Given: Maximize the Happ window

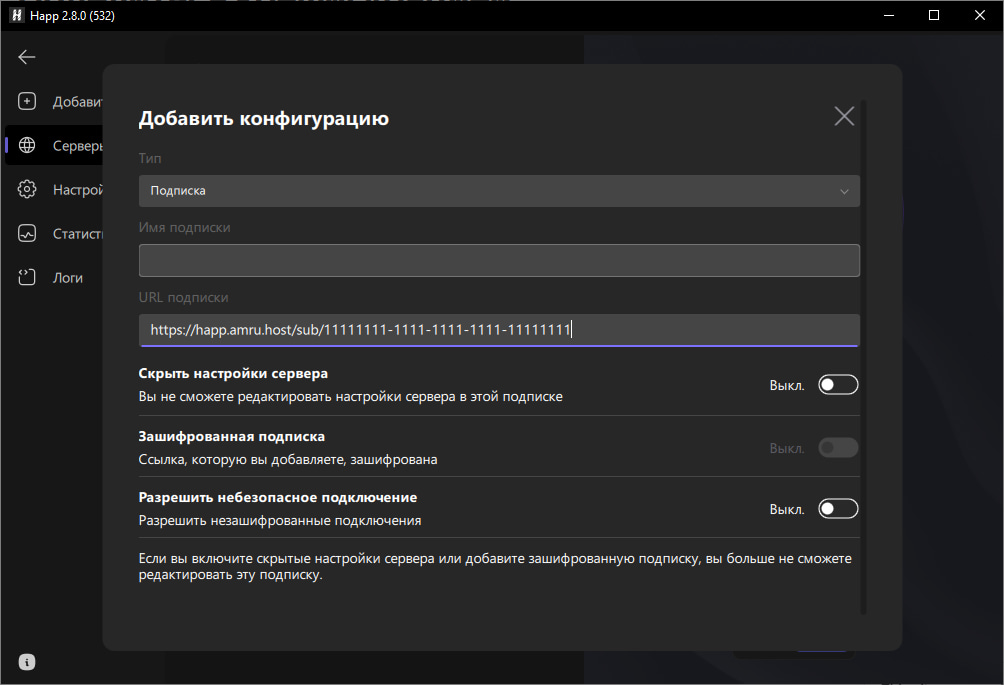Looking at the screenshot, I should tap(934, 15).
